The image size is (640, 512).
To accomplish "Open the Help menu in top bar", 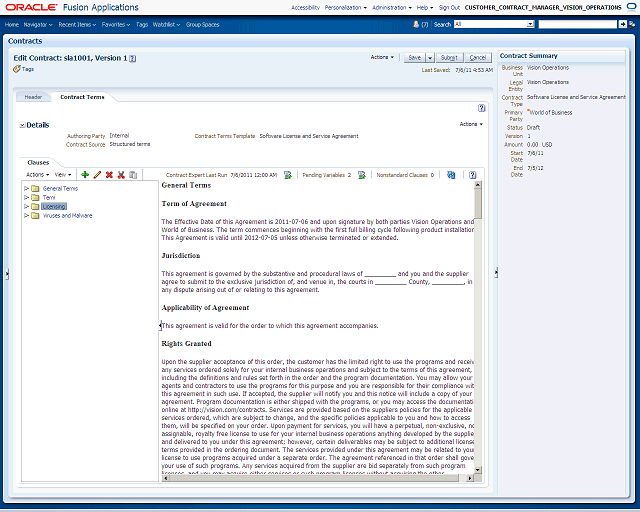I will click(x=425, y=7).
